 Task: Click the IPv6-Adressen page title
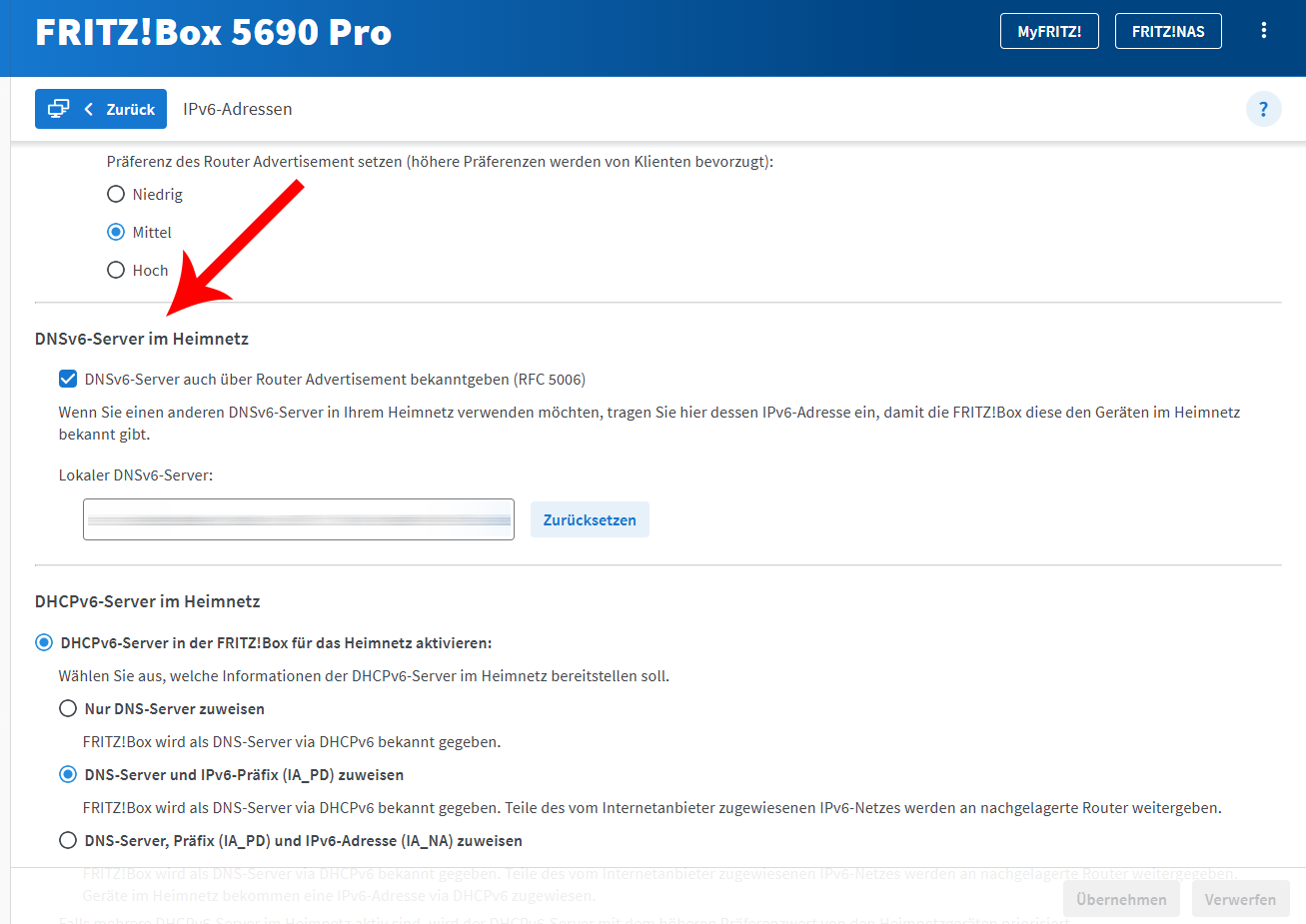pyautogui.click(x=238, y=109)
